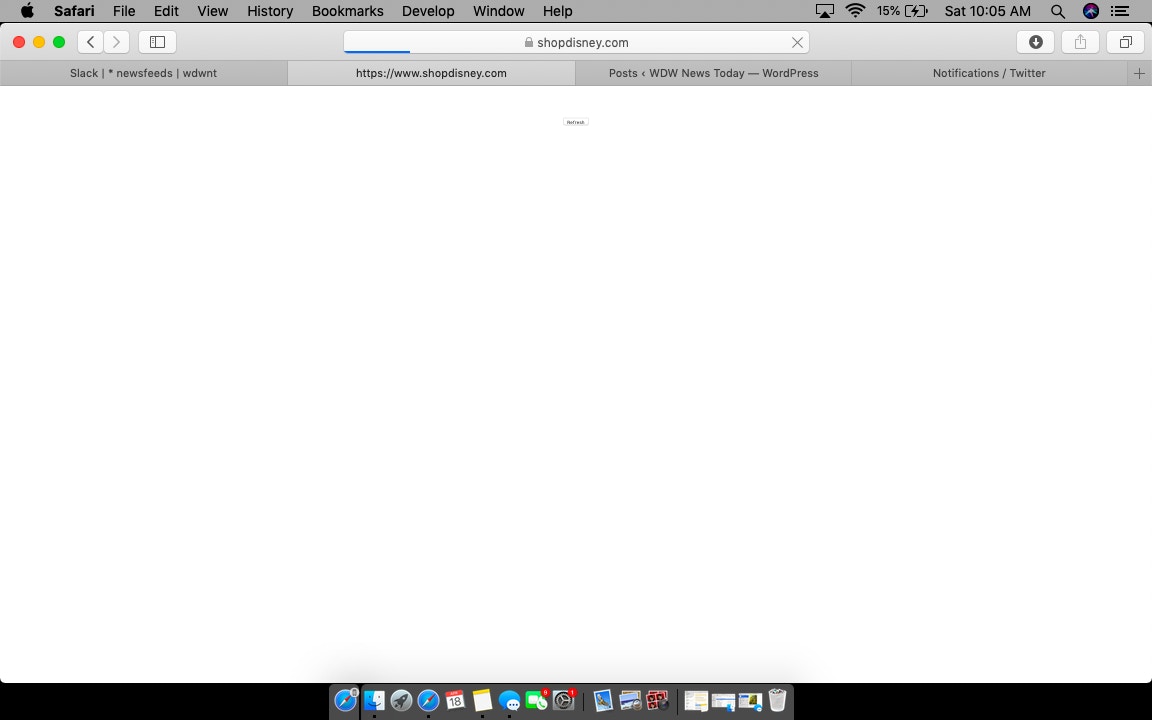Open Photo Booth from the Dock
1152x720 pixels.
[x=657, y=701]
